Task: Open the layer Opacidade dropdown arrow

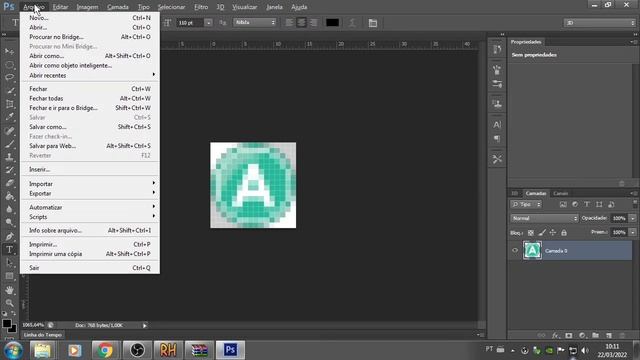Action: pos(632,218)
